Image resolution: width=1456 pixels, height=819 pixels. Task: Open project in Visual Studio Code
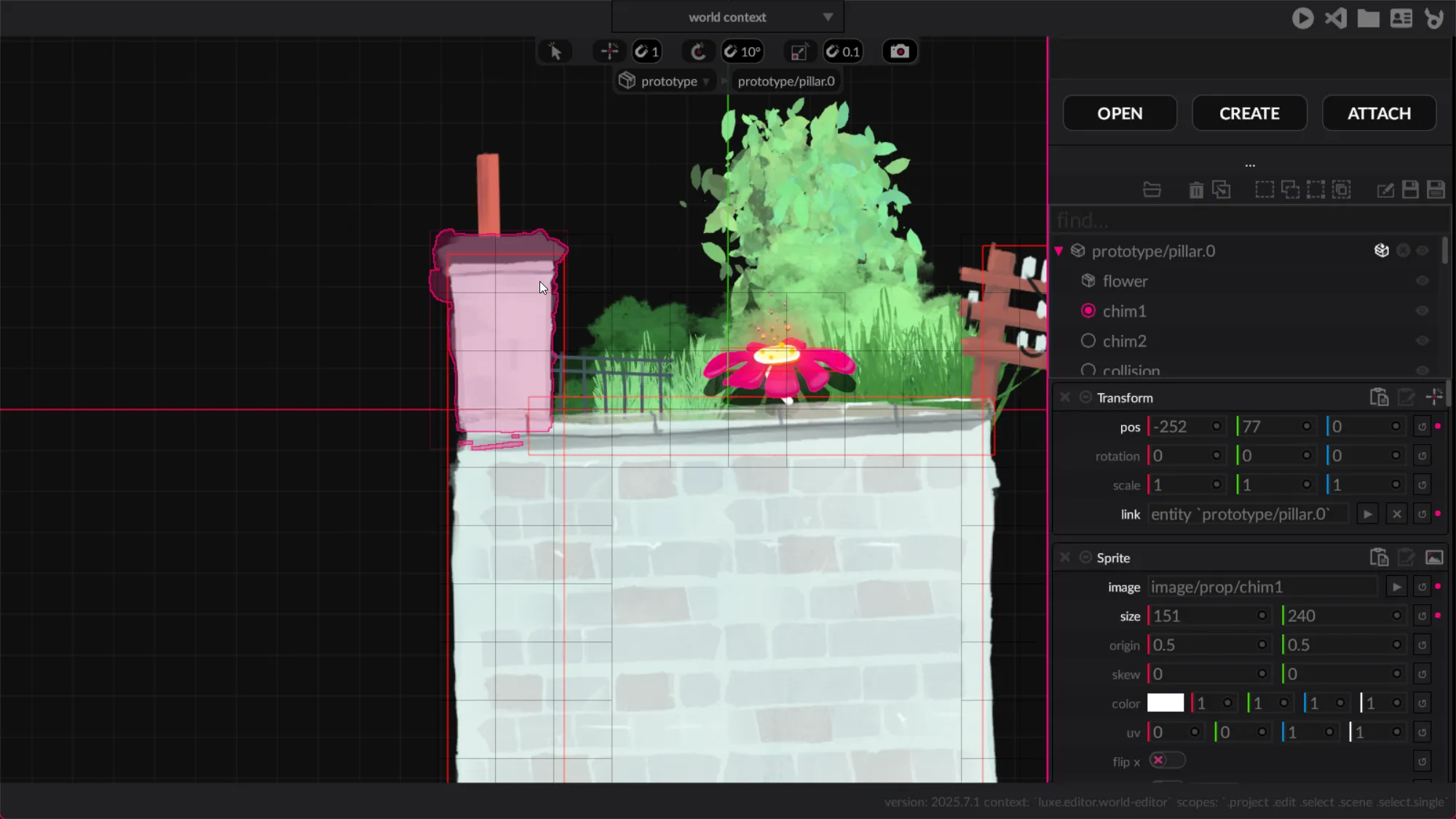coord(1336,18)
